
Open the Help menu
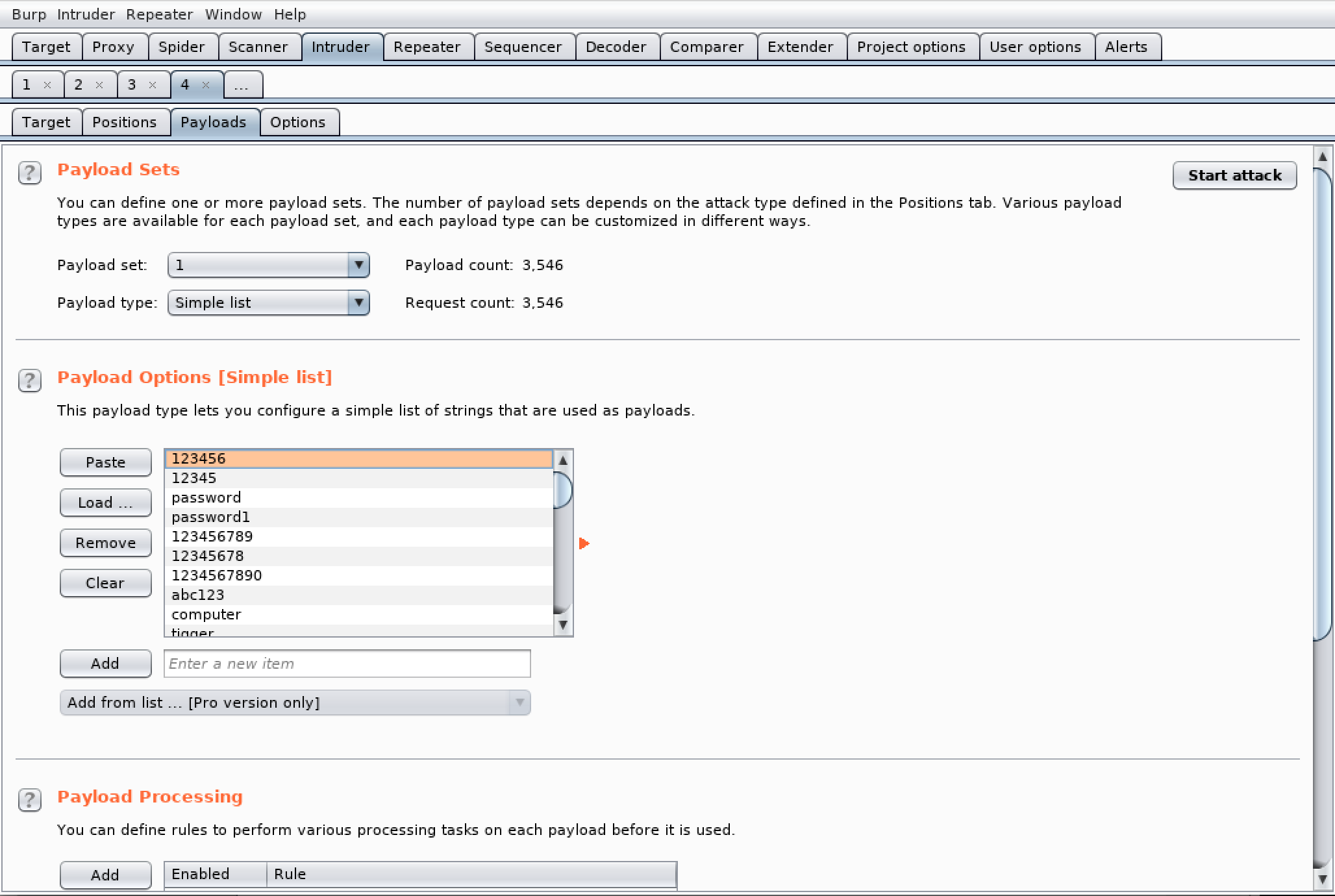point(290,14)
